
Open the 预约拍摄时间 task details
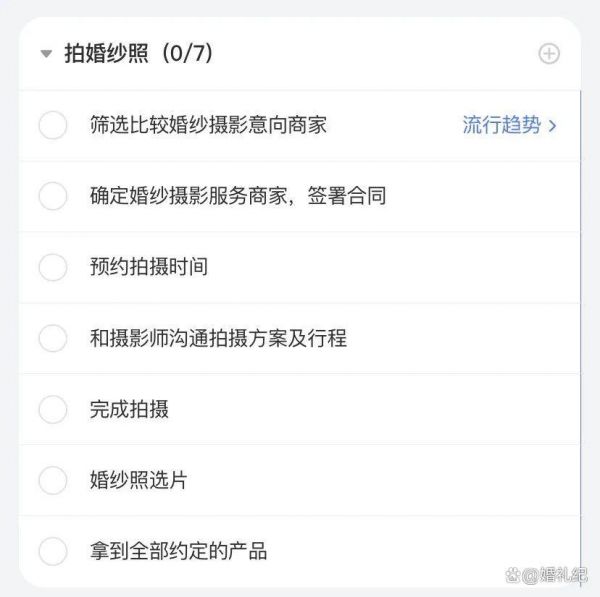(149, 267)
